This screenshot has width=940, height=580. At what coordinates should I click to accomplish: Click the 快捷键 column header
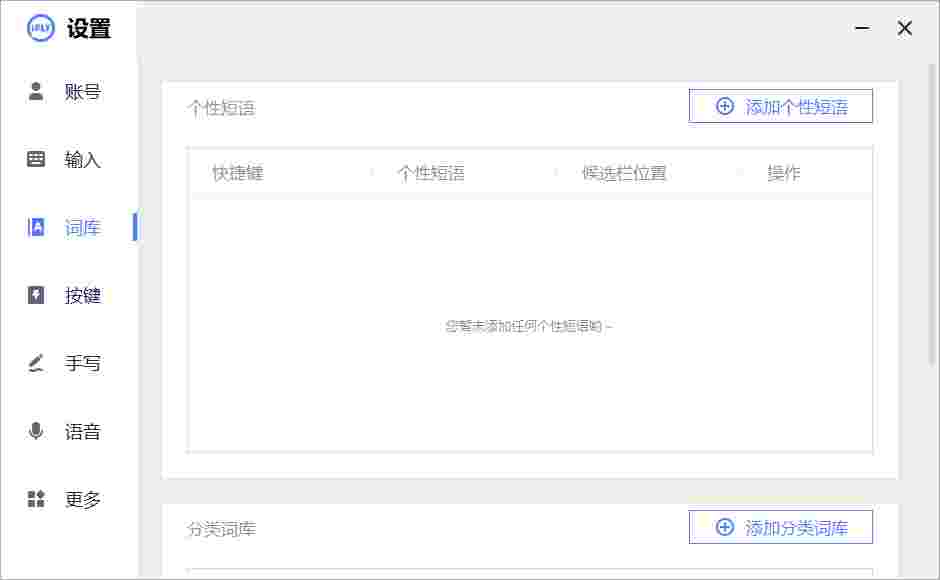238,173
